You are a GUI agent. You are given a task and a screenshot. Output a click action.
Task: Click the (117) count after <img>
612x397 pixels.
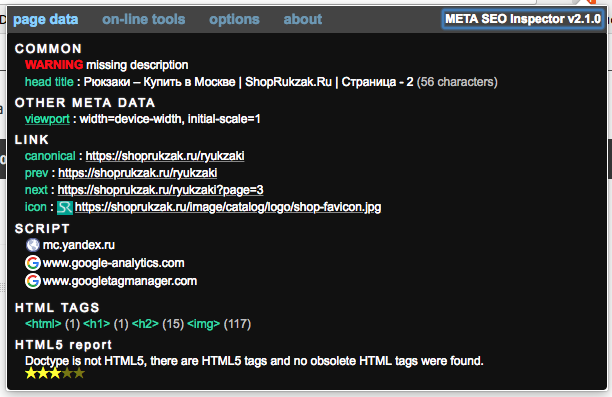coord(237,324)
